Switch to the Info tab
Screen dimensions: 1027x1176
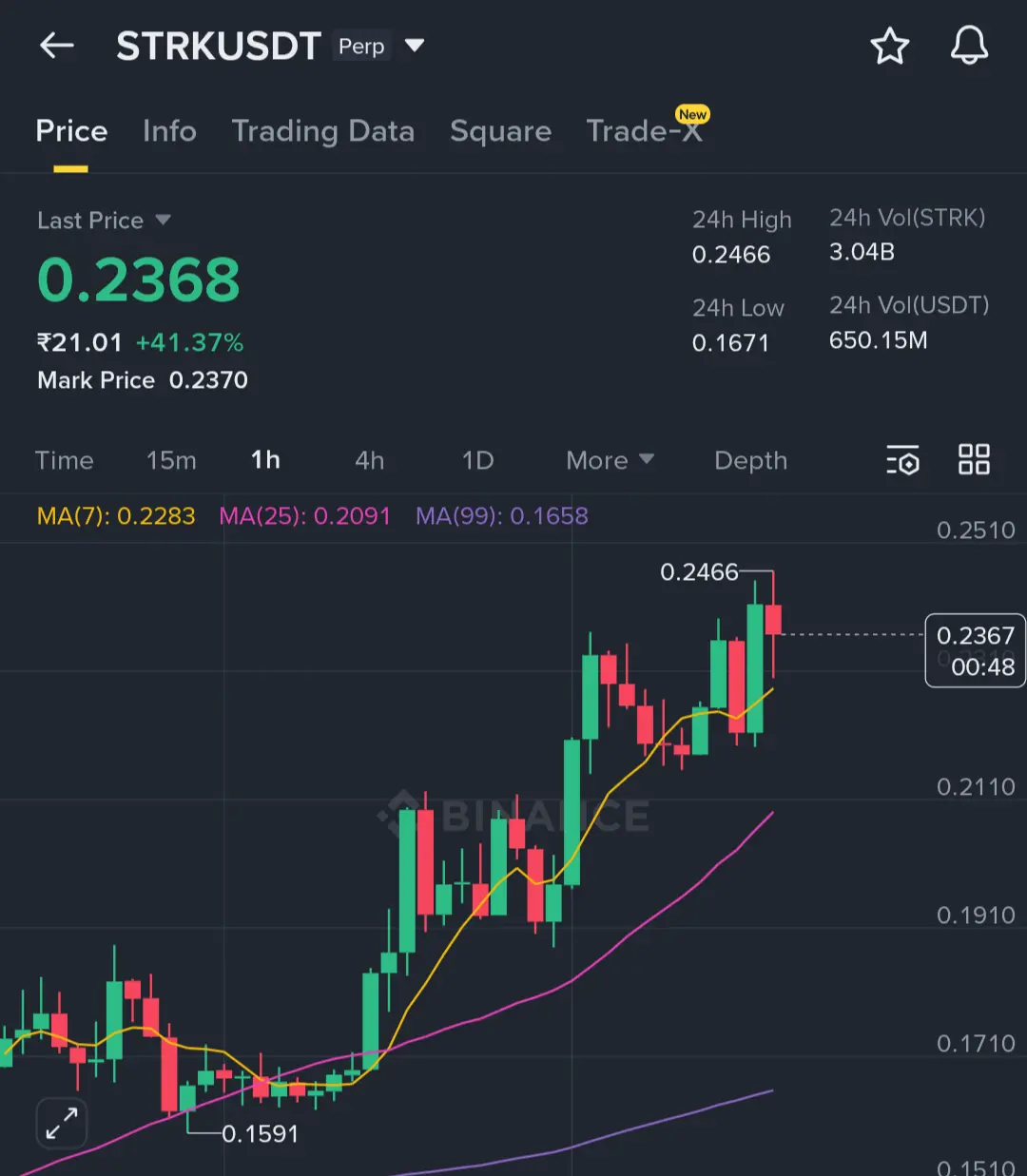169,131
